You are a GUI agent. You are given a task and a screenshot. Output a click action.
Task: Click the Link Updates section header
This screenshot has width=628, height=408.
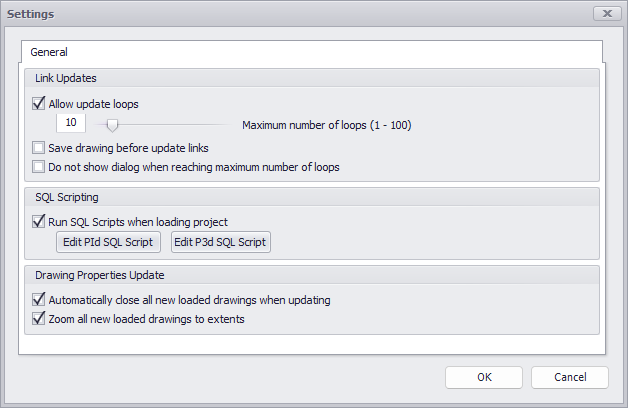pos(66,78)
